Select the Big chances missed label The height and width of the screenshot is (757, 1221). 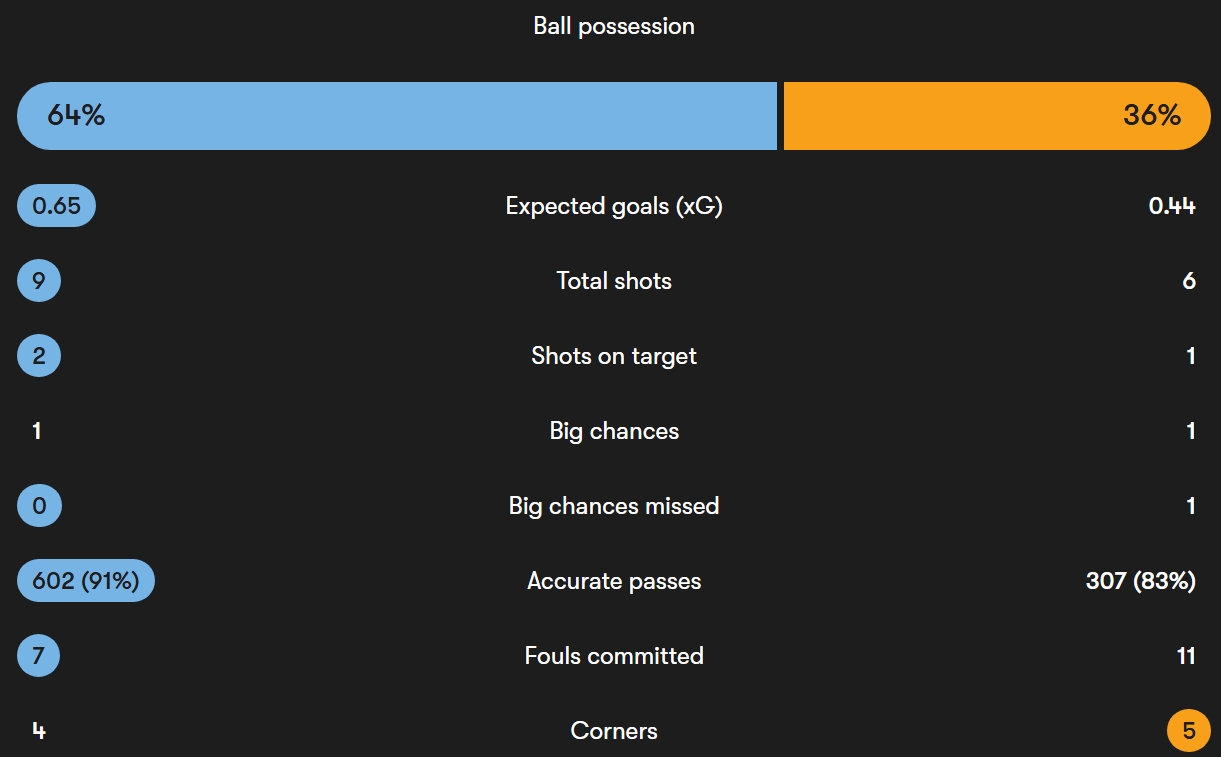coord(614,506)
